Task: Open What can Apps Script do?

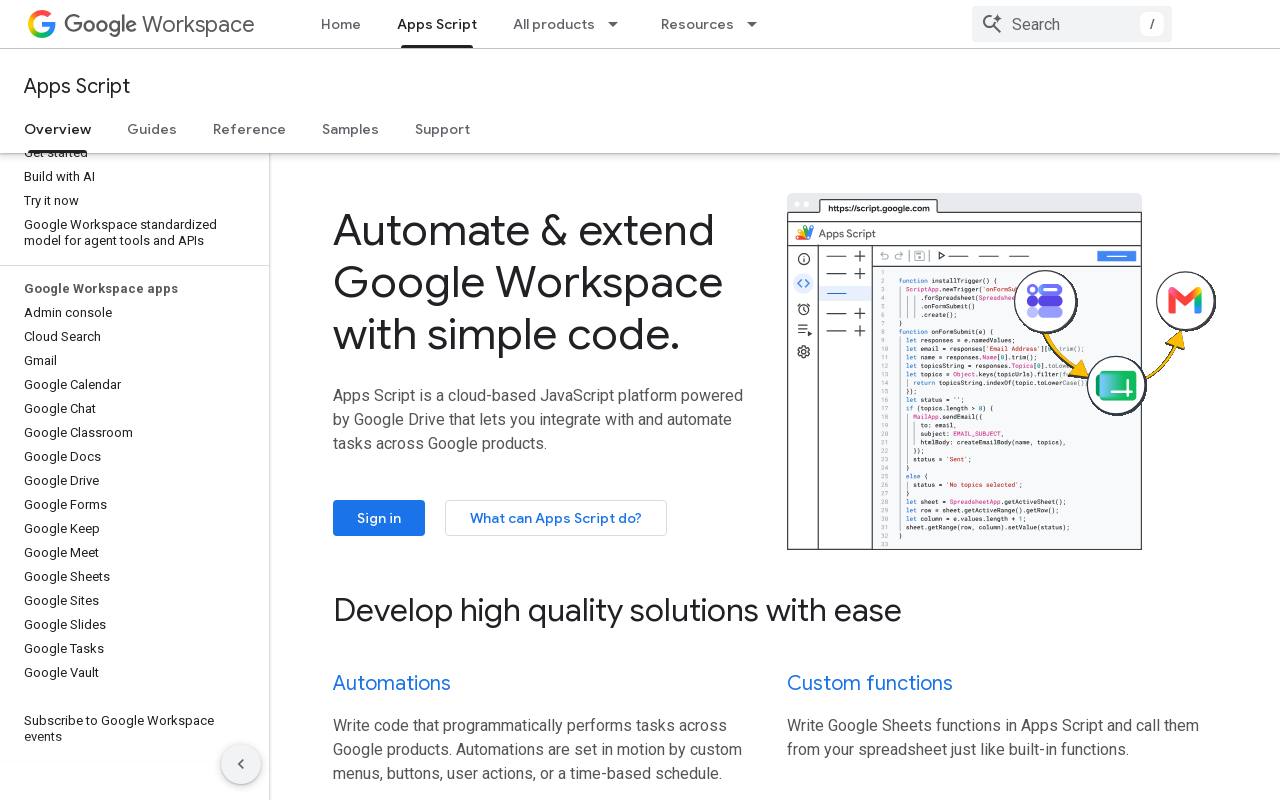Action: click(x=556, y=518)
